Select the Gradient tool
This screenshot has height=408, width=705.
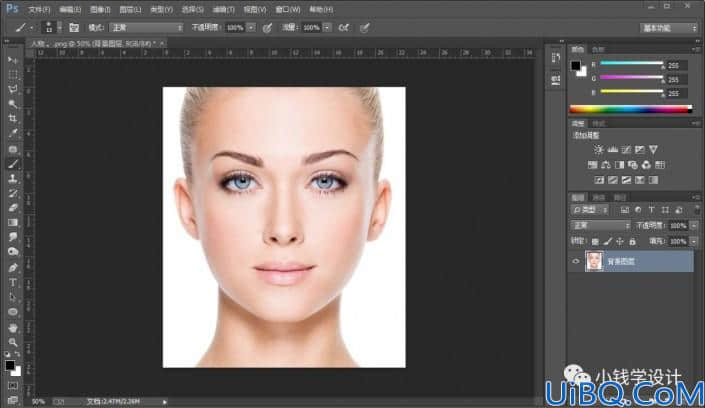point(13,223)
